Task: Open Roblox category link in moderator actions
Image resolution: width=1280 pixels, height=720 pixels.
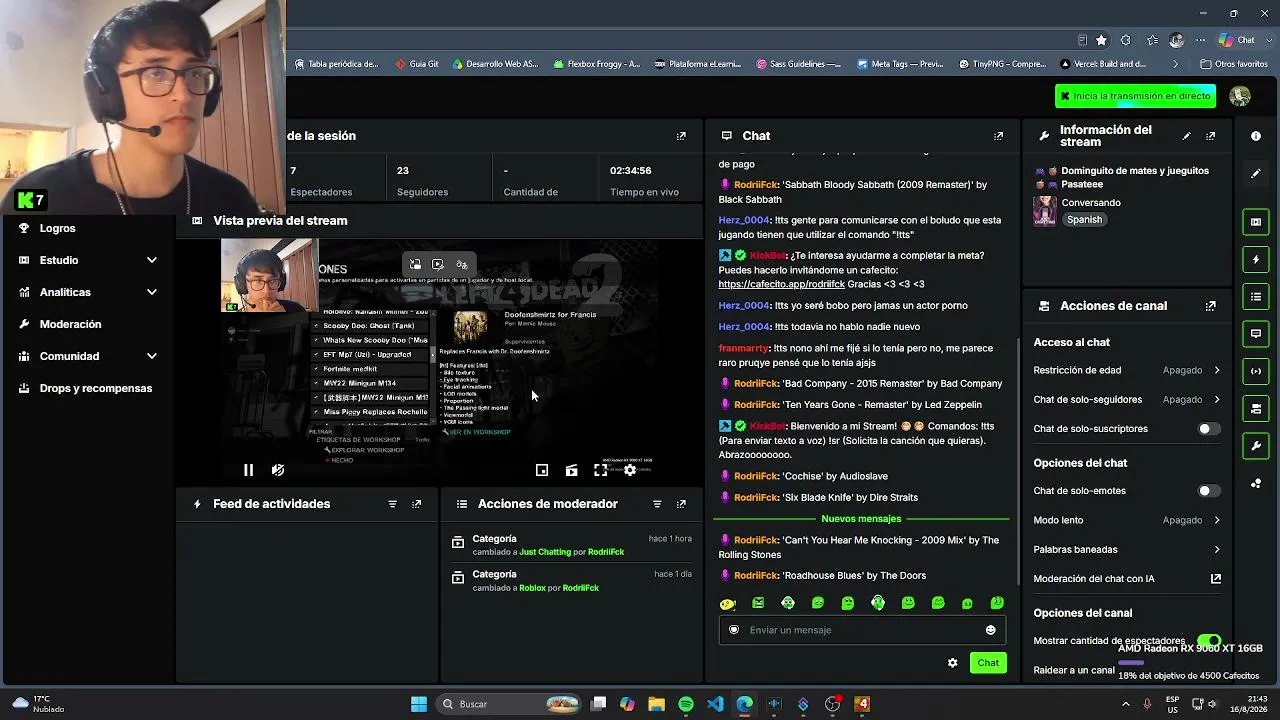Action: click(533, 588)
